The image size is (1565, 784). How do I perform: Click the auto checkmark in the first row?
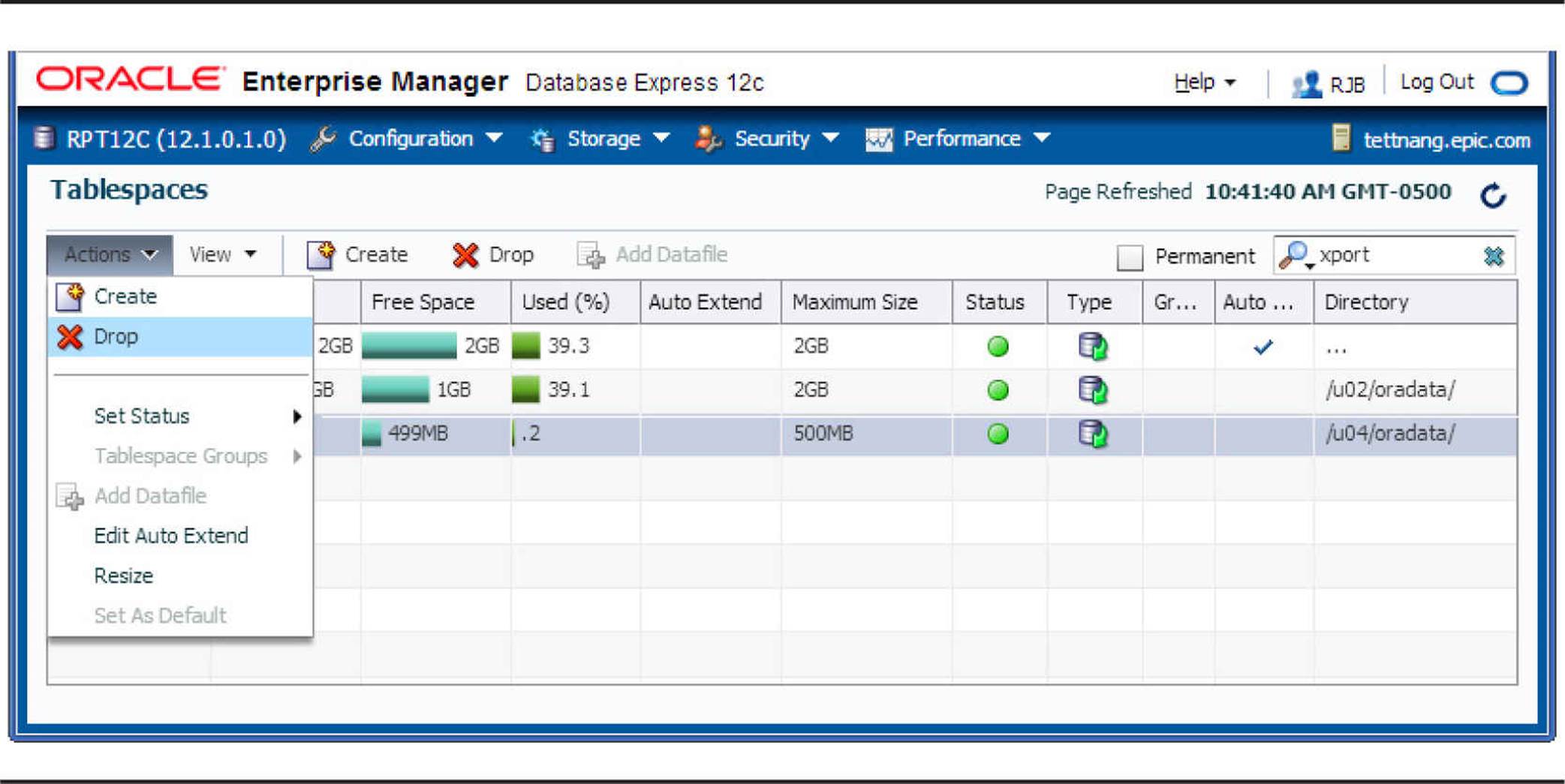(x=1263, y=347)
